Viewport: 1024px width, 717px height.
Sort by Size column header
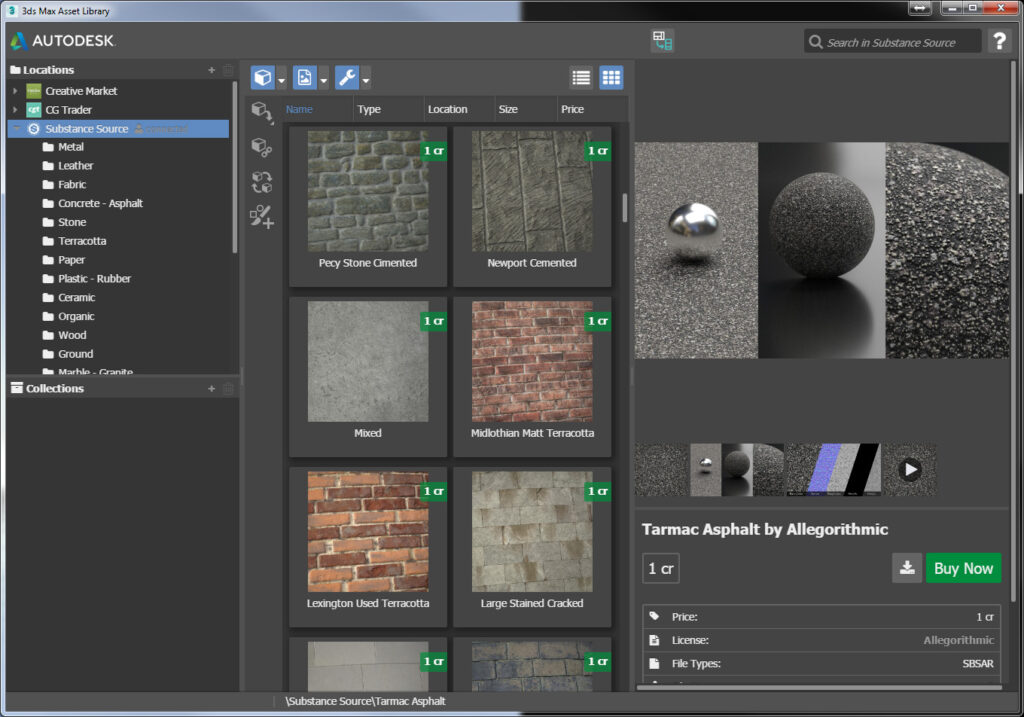[x=508, y=109]
